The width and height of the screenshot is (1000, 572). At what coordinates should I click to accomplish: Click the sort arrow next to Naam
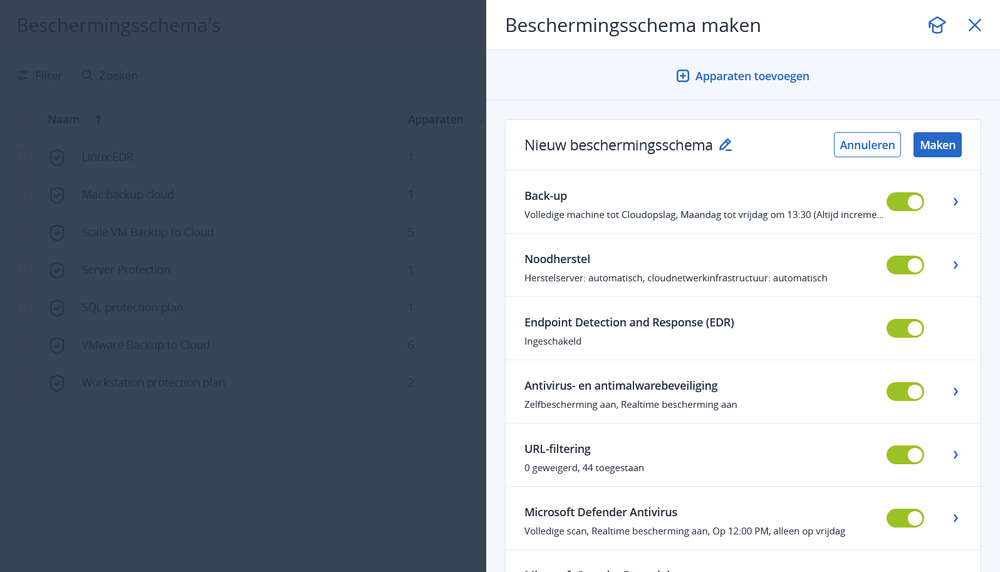point(98,120)
